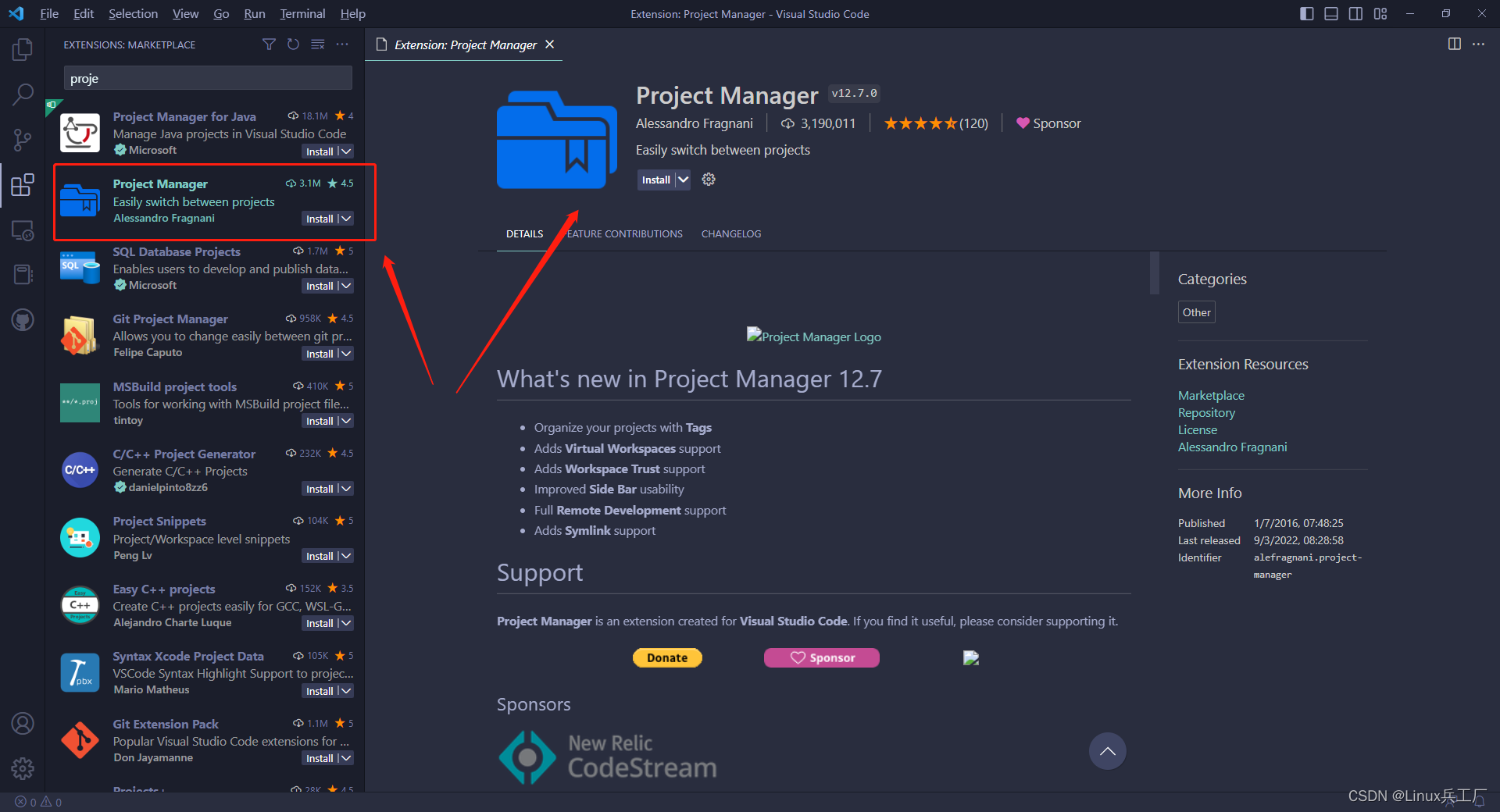Open the Search view in activity bar

[x=23, y=94]
